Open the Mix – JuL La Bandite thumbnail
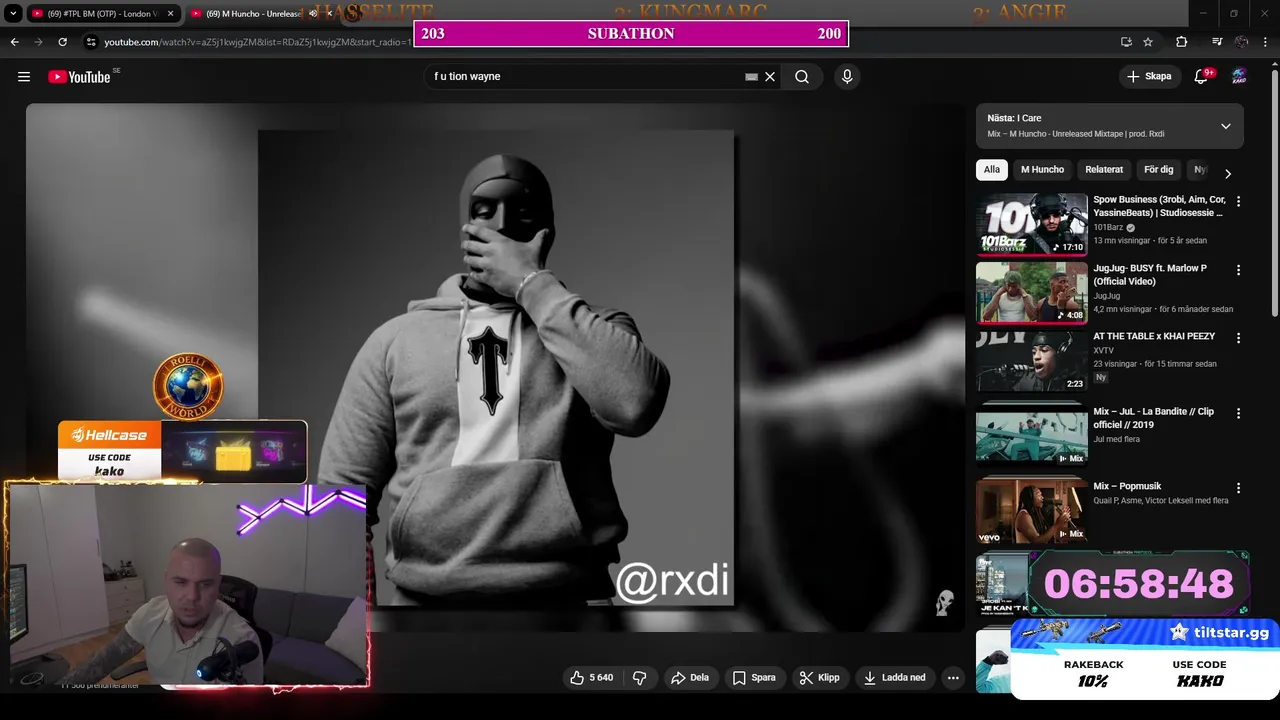Image resolution: width=1280 pixels, height=720 pixels. tap(1032, 435)
